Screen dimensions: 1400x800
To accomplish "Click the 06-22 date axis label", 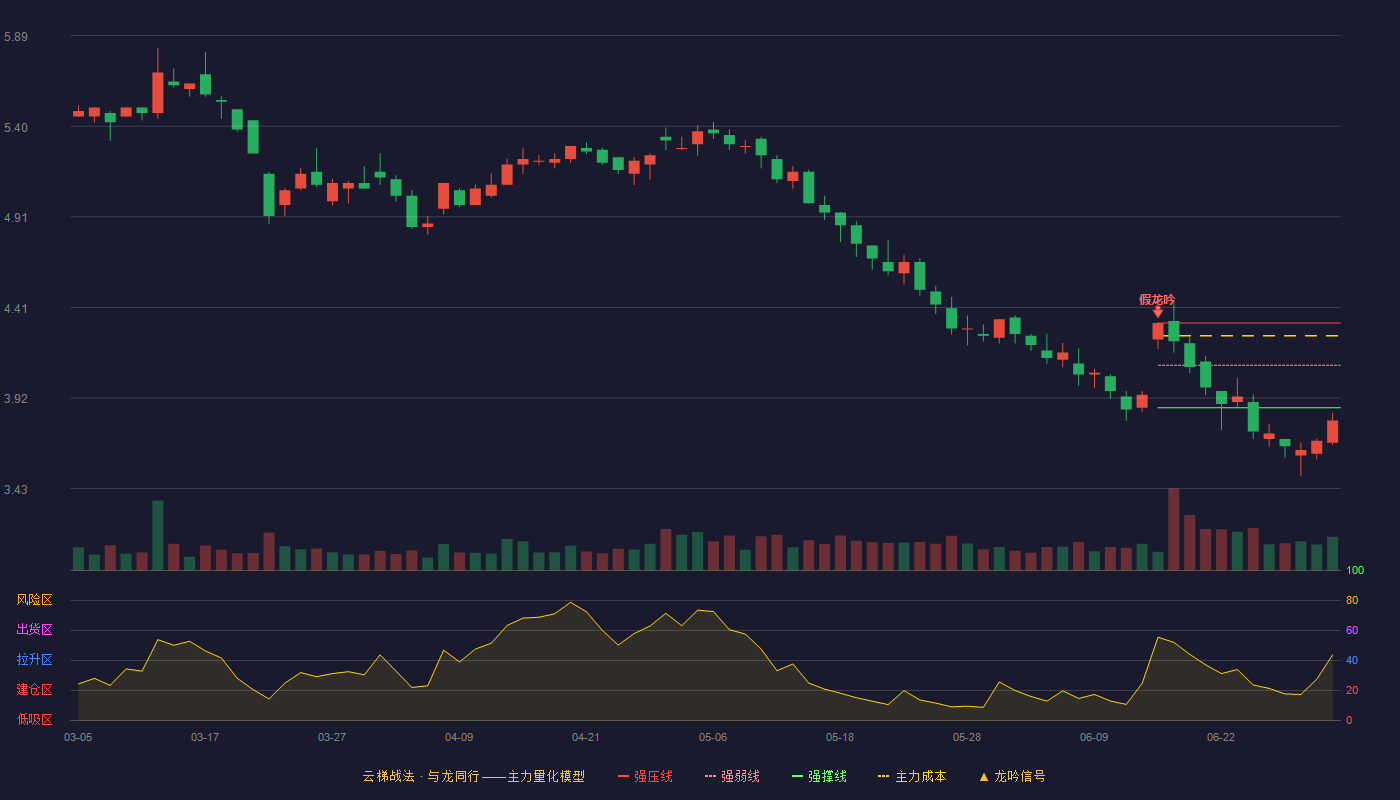I will point(1221,737).
